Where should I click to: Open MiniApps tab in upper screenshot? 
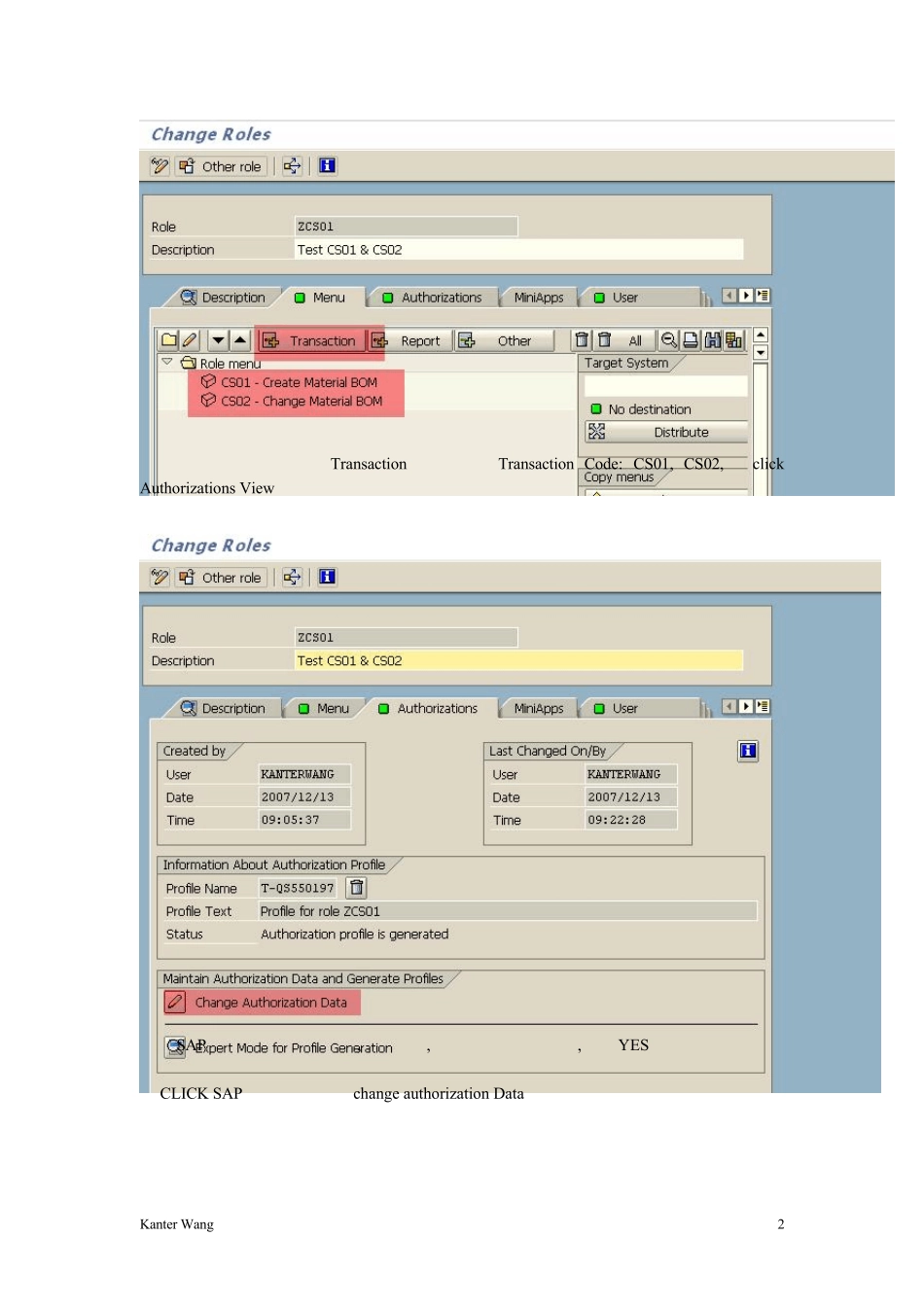(x=539, y=298)
